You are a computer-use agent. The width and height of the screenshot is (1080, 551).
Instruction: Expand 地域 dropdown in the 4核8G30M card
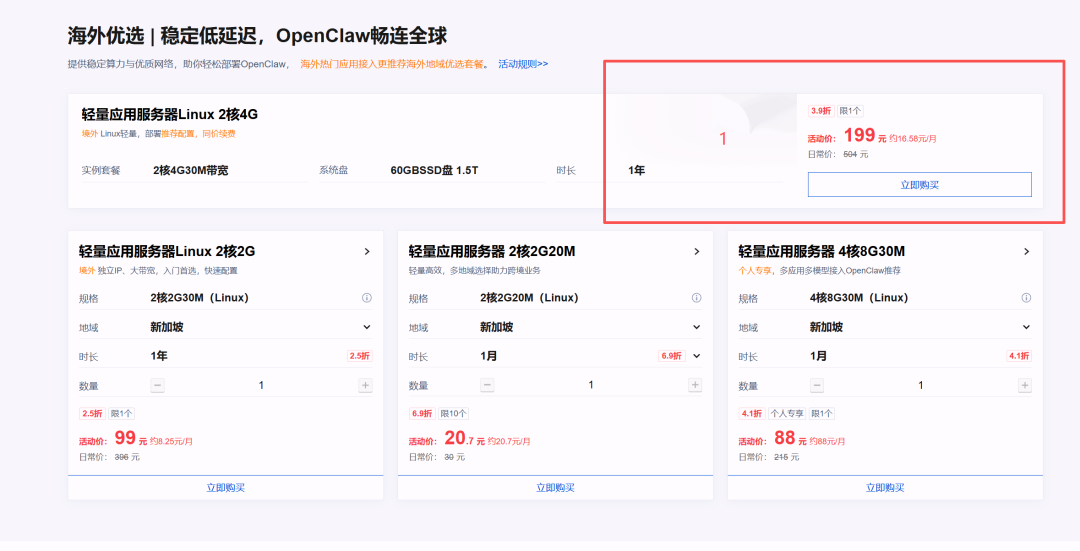tap(1026, 327)
